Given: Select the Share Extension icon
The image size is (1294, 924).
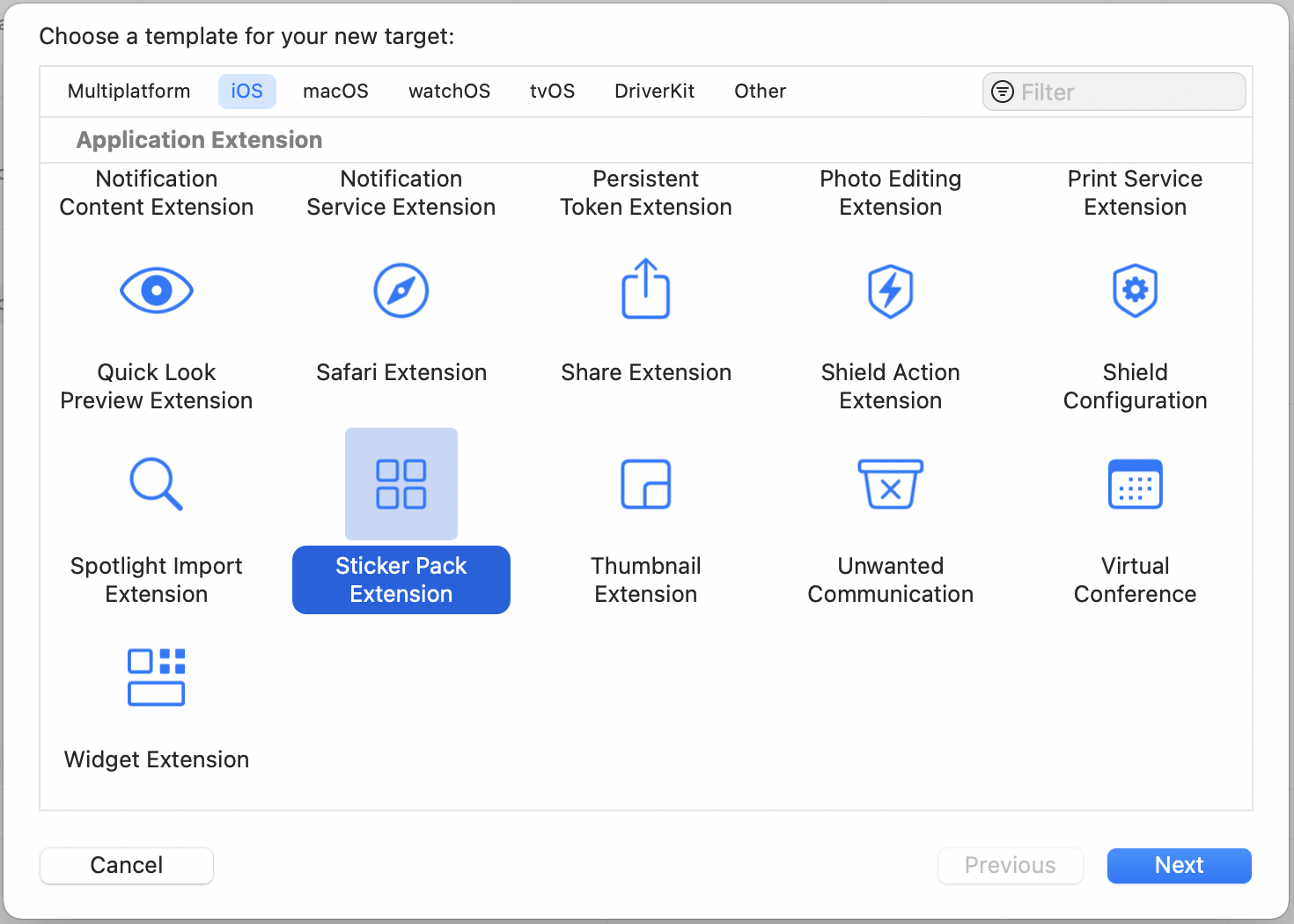Looking at the screenshot, I should tap(645, 289).
